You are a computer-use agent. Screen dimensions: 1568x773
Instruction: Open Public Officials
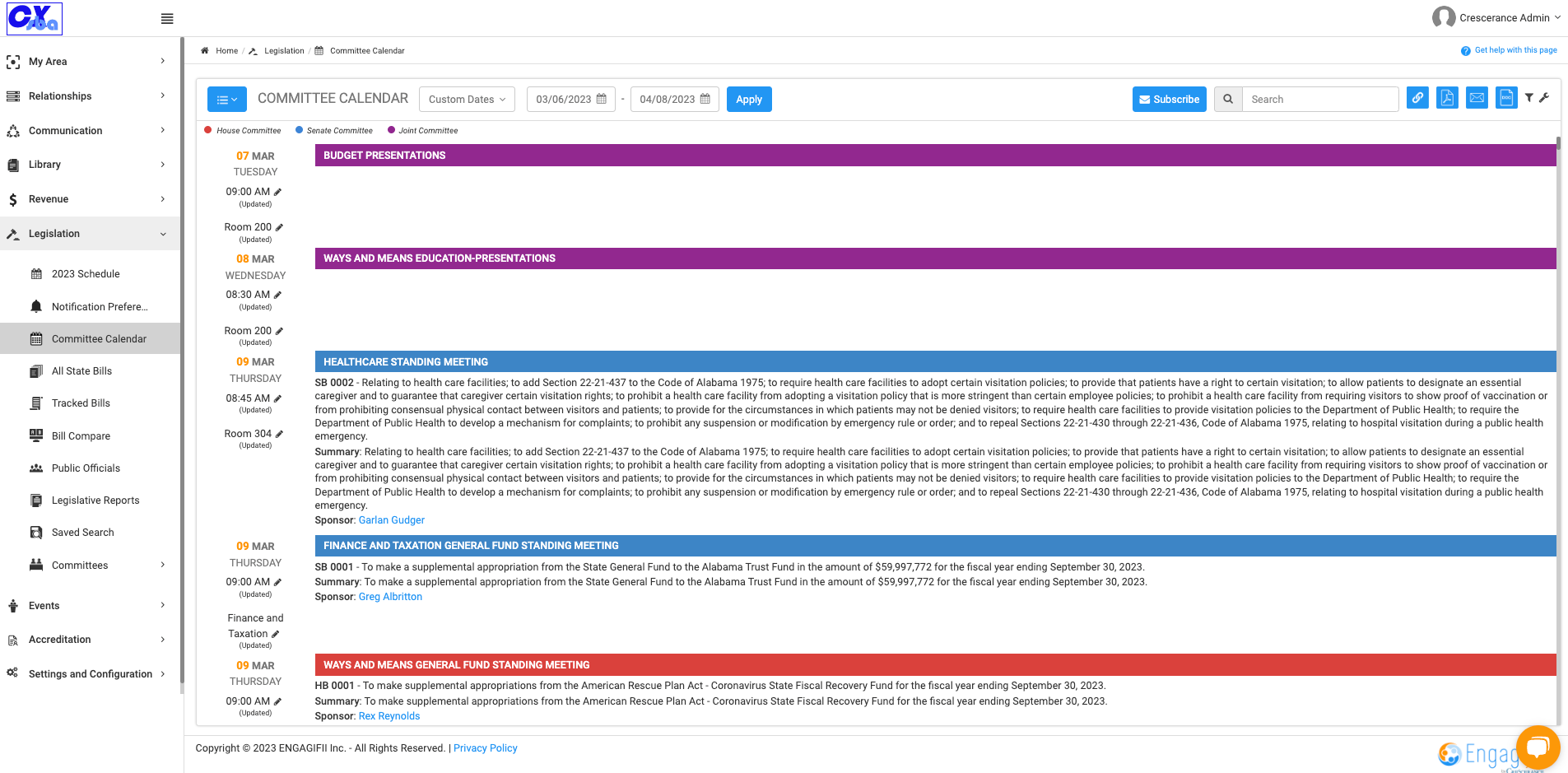tap(86, 468)
